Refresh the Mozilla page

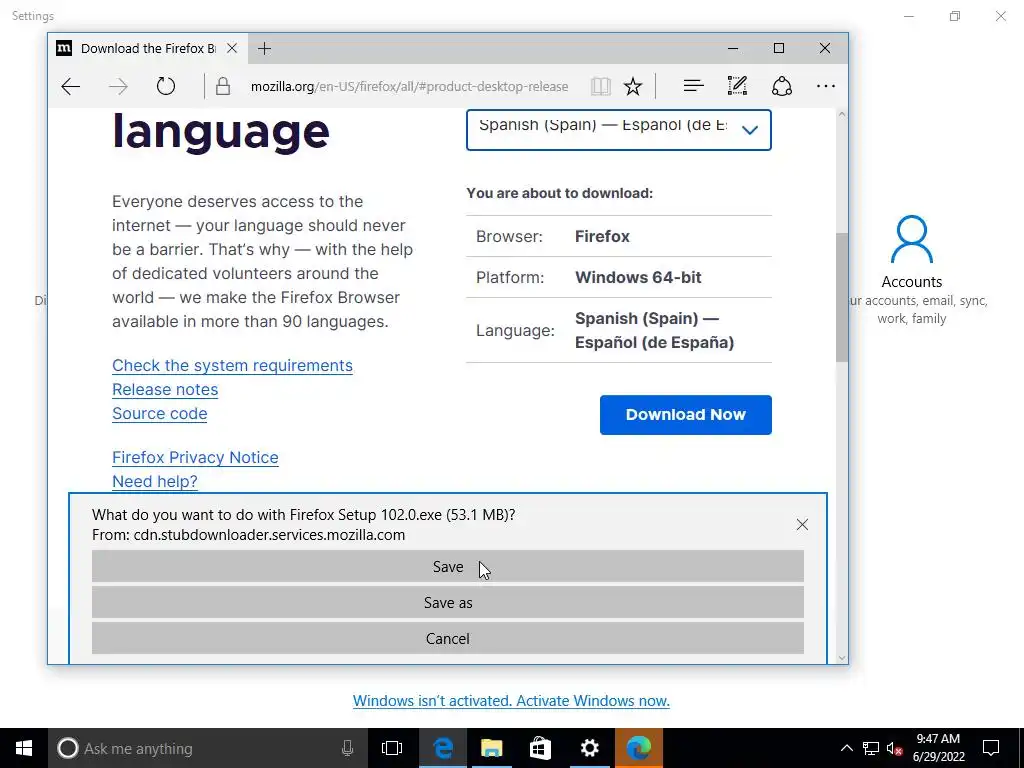tap(166, 86)
